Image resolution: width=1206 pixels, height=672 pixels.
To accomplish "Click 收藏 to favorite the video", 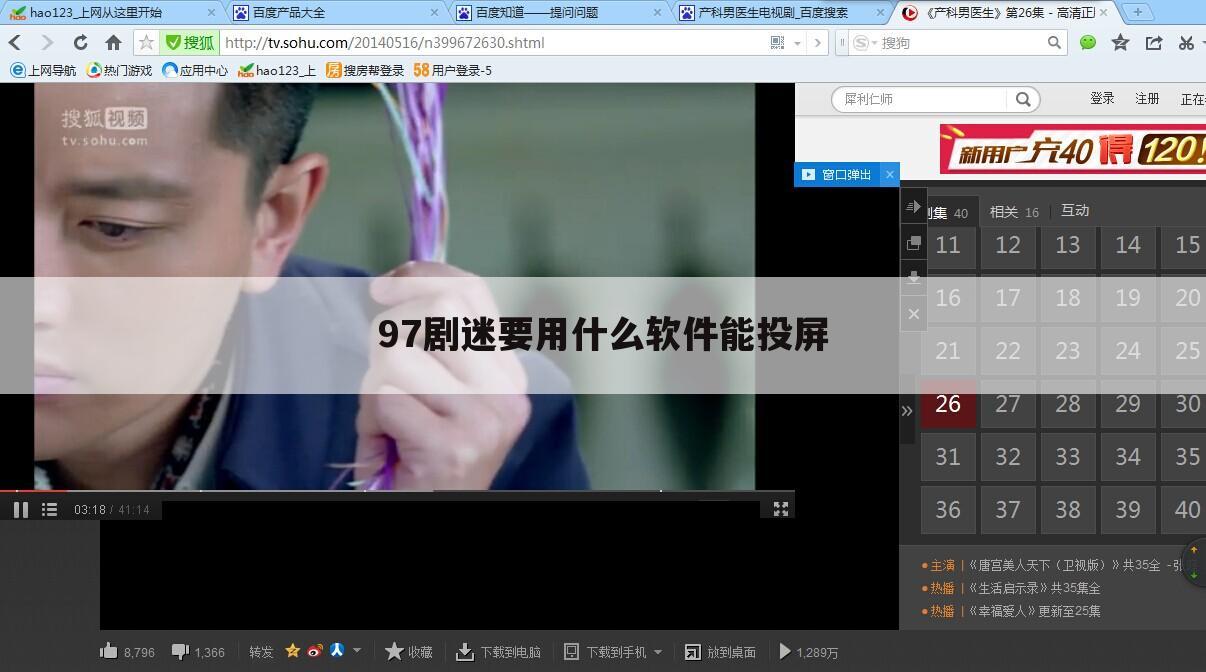I will pos(409,652).
